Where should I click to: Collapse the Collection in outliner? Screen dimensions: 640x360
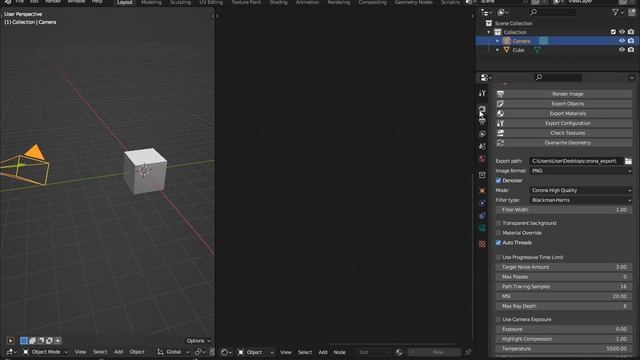click(x=489, y=32)
